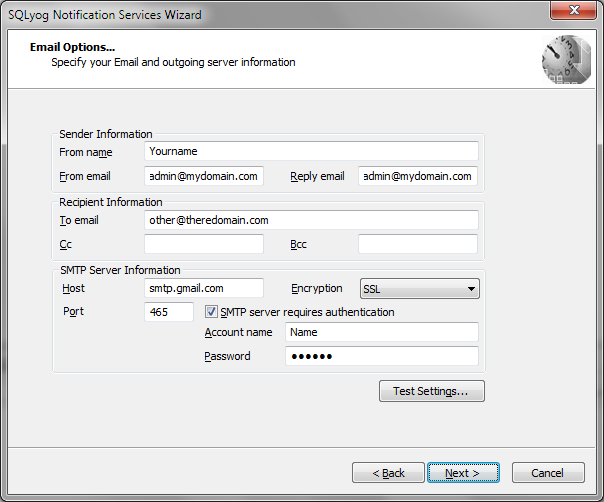Edit the SMTP Host field

pyautogui.click(x=204, y=288)
